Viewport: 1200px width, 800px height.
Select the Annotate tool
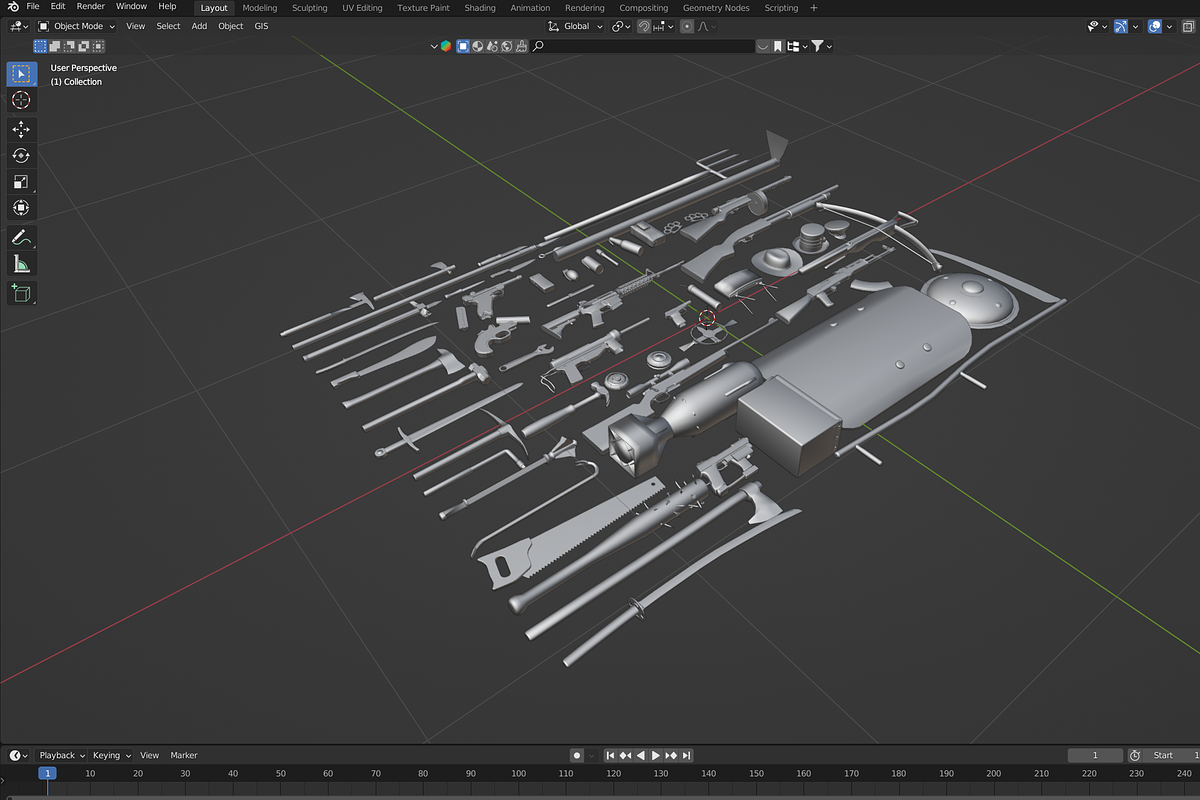point(22,237)
